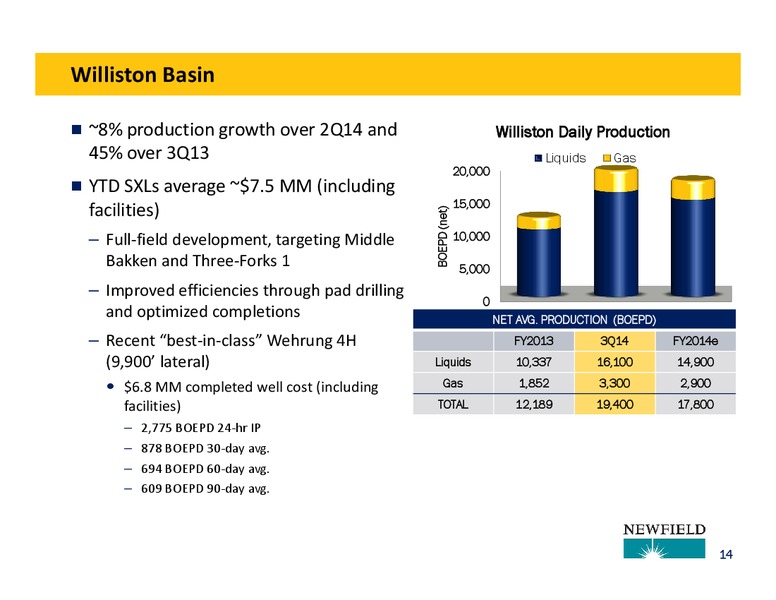Image resolution: width=776 pixels, height=600 pixels.
Task: Click the 878 BOEPD 30-day avg. line
Action: tap(205, 448)
